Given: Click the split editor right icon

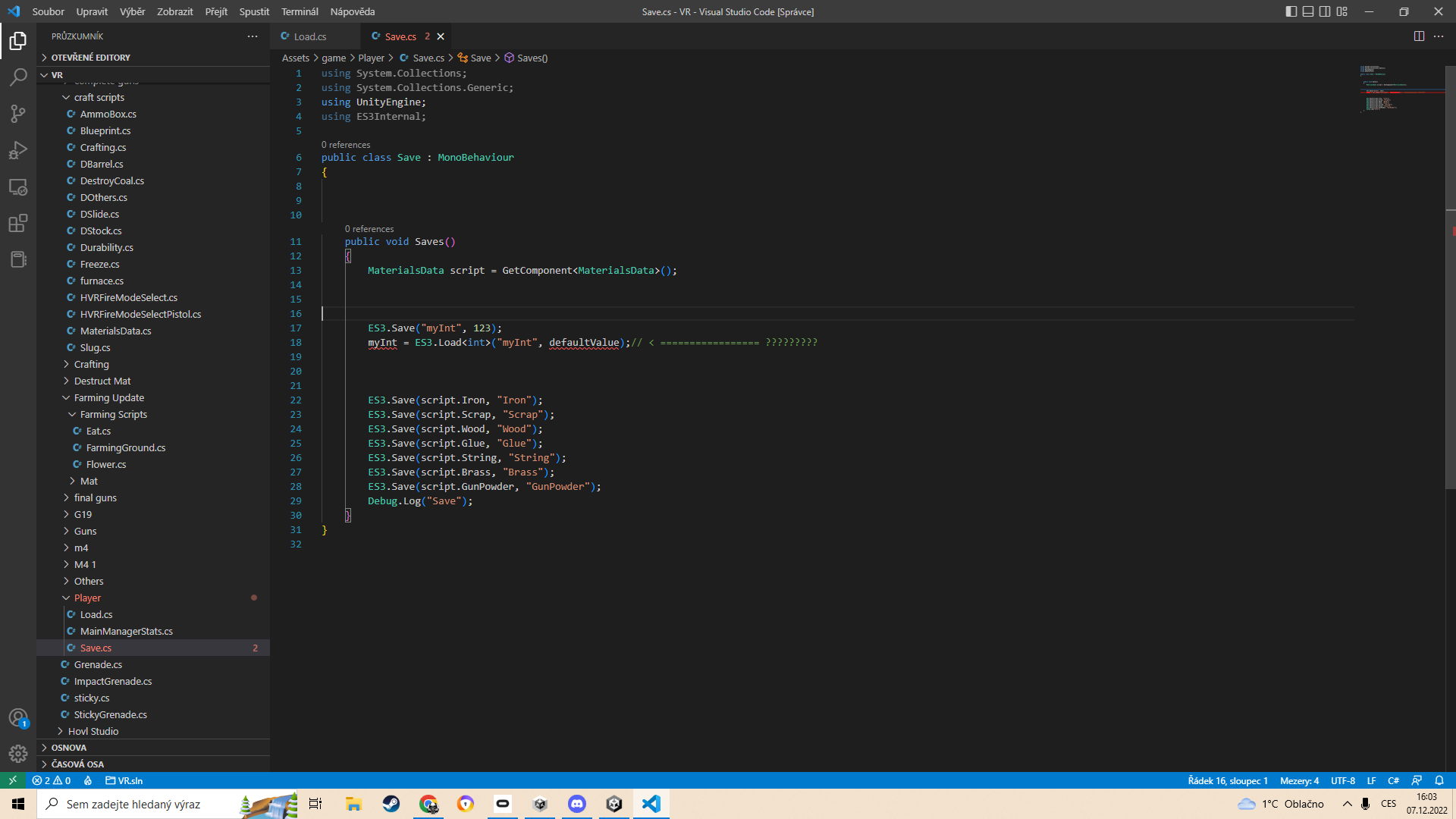Looking at the screenshot, I should (1419, 36).
